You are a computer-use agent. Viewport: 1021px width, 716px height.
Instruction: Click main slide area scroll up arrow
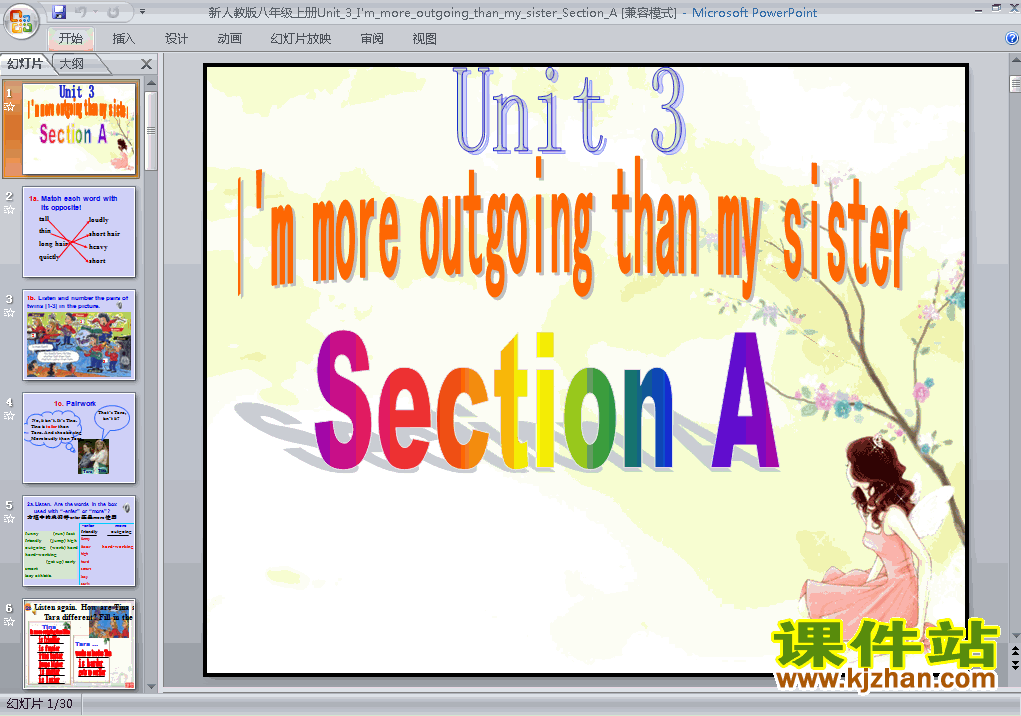pos(1015,60)
